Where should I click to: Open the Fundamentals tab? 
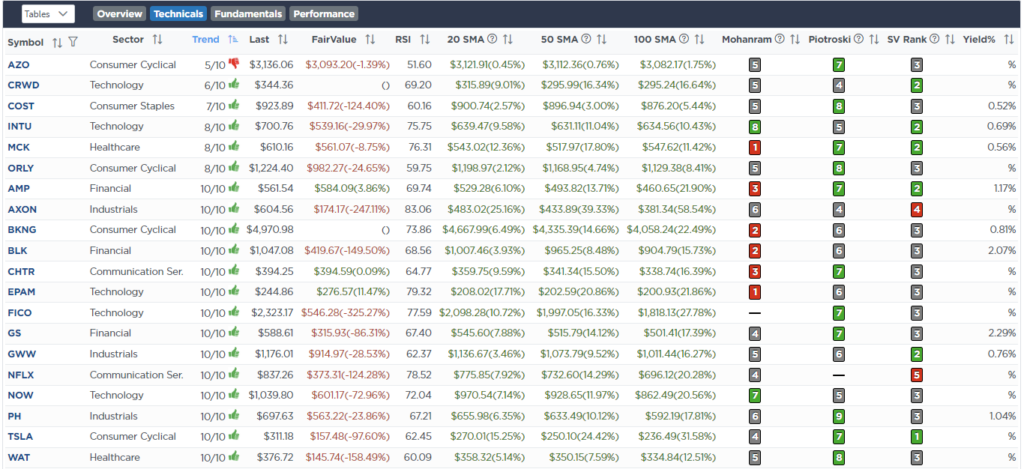pyautogui.click(x=247, y=14)
